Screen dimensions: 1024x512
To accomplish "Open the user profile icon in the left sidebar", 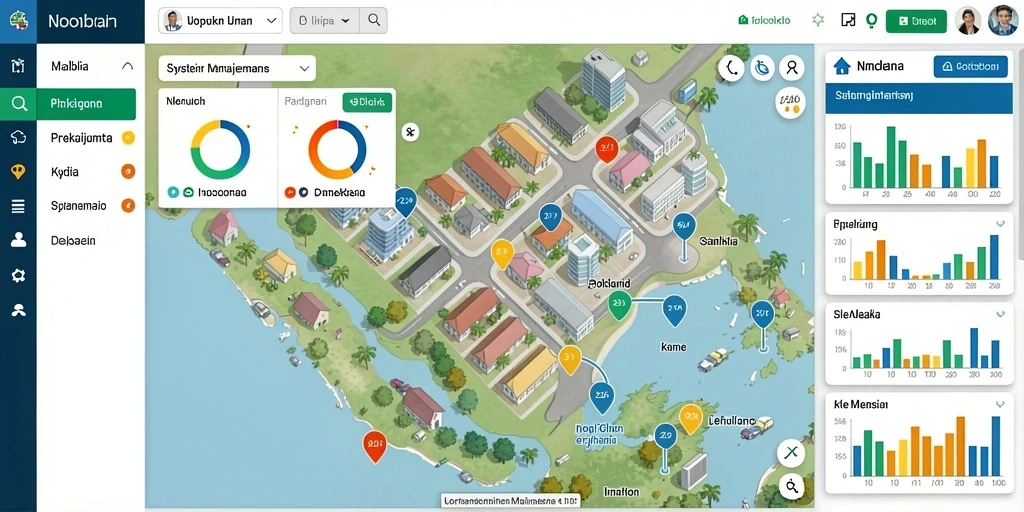I will tap(18, 240).
